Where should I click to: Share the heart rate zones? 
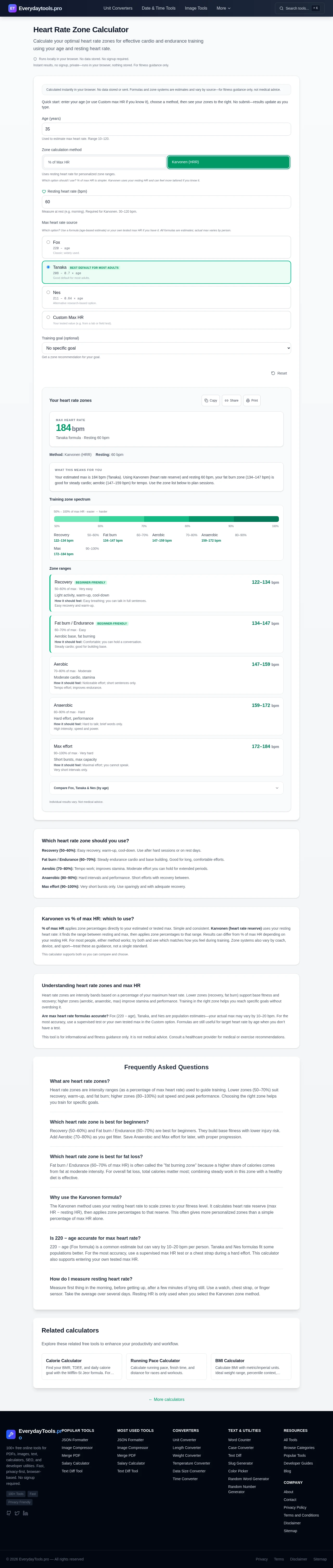(x=231, y=401)
